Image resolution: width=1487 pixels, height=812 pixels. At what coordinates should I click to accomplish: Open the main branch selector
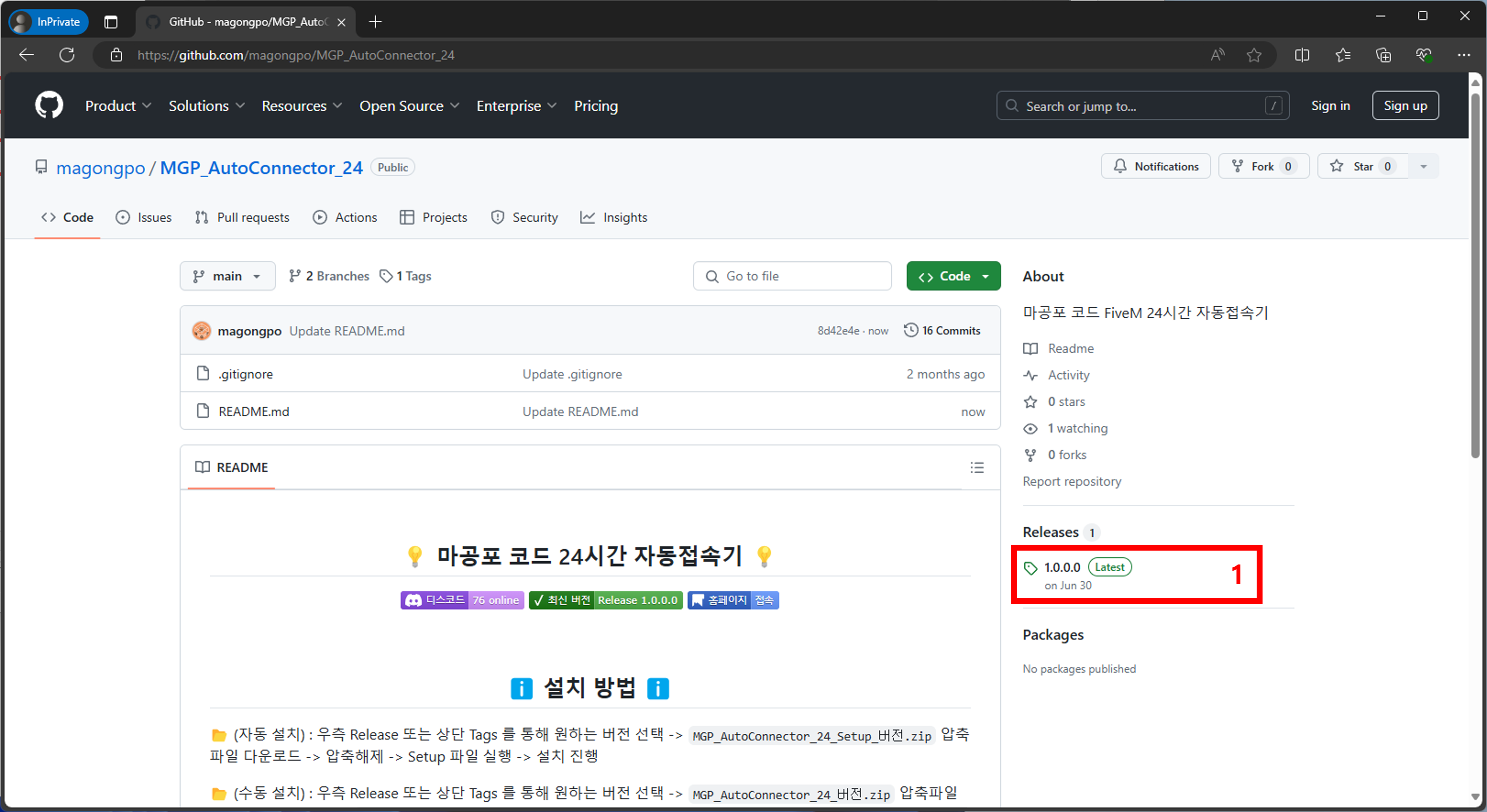click(227, 276)
